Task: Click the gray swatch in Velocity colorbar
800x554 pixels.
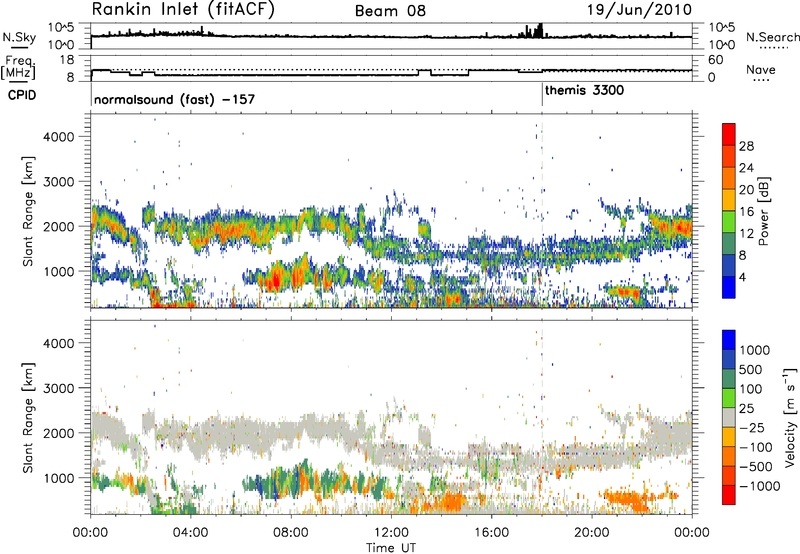Action: (729, 418)
